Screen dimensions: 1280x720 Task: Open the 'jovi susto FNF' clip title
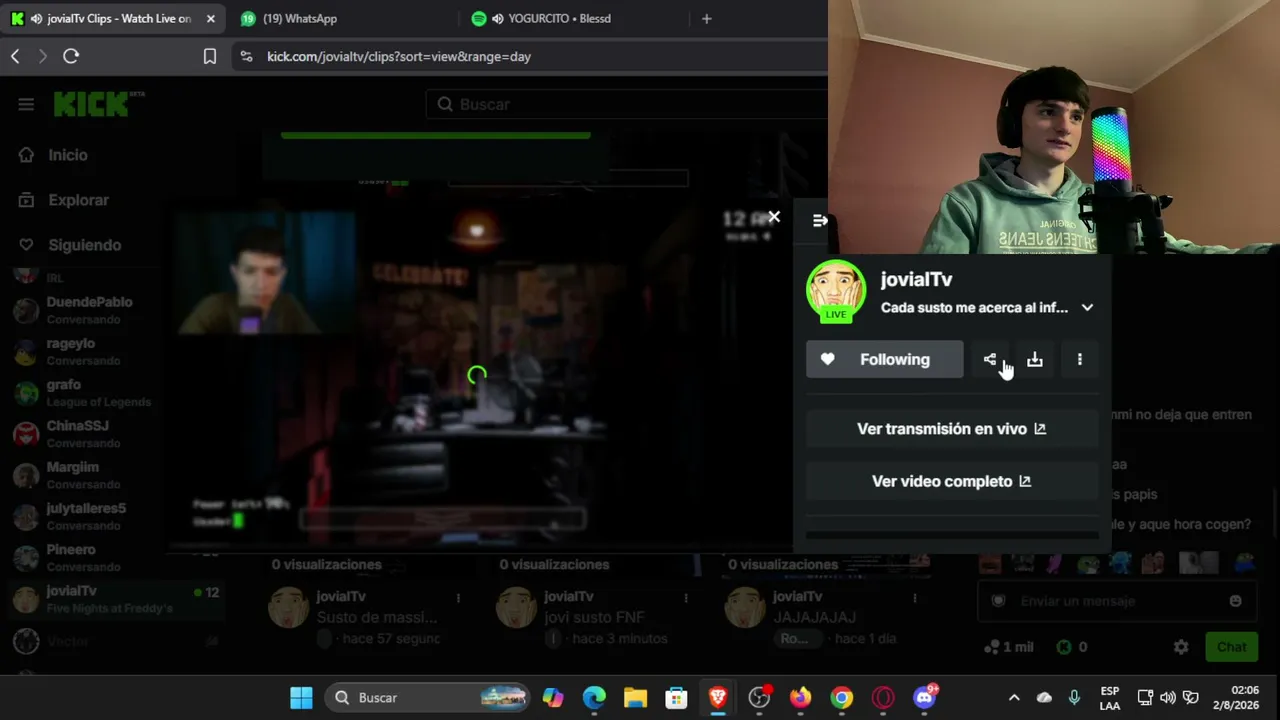tap(594, 617)
